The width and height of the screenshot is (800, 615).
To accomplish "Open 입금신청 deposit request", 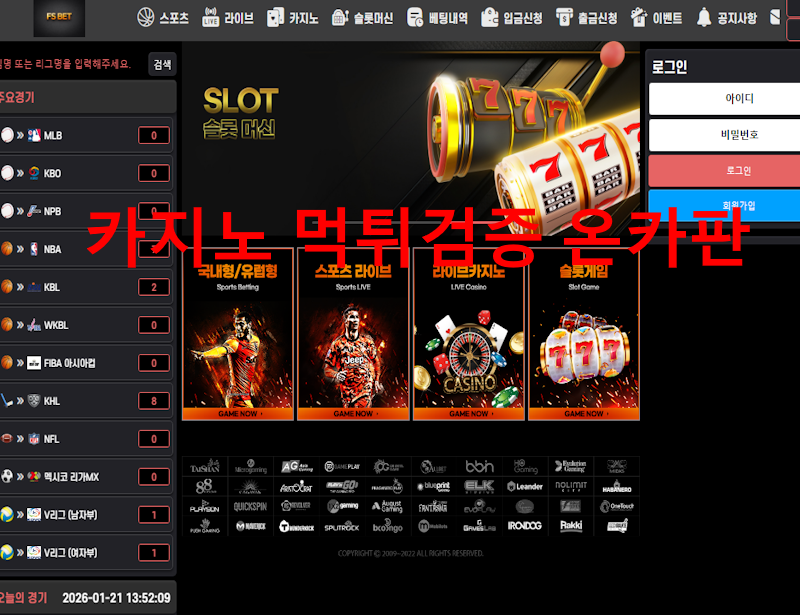I will pyautogui.click(x=512, y=18).
